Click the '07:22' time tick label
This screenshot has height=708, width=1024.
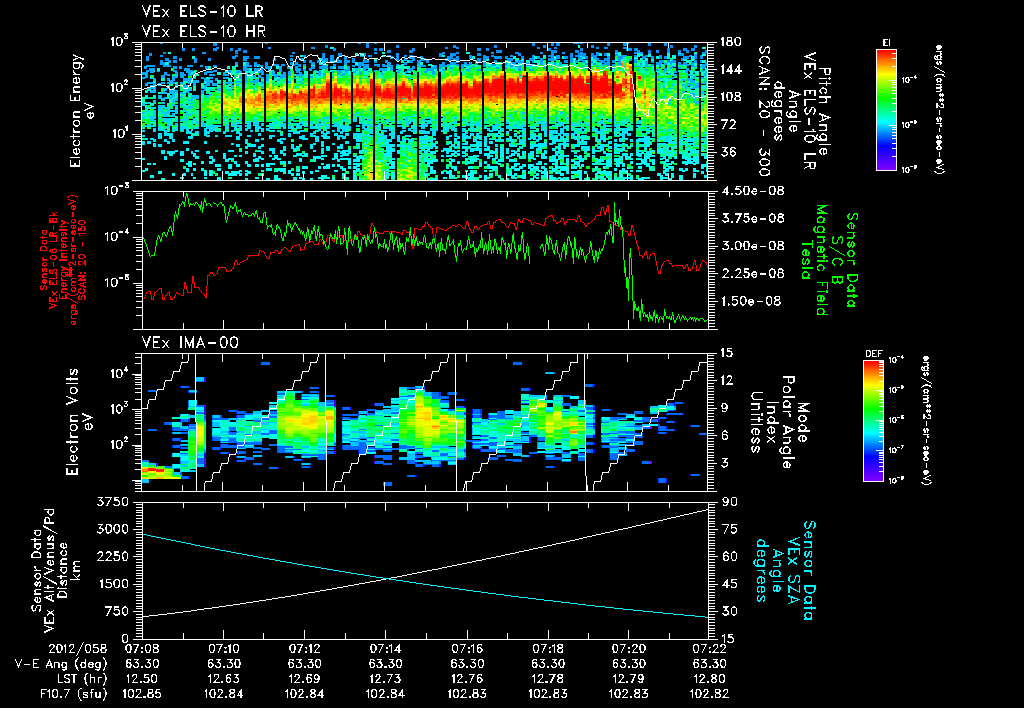709,649
